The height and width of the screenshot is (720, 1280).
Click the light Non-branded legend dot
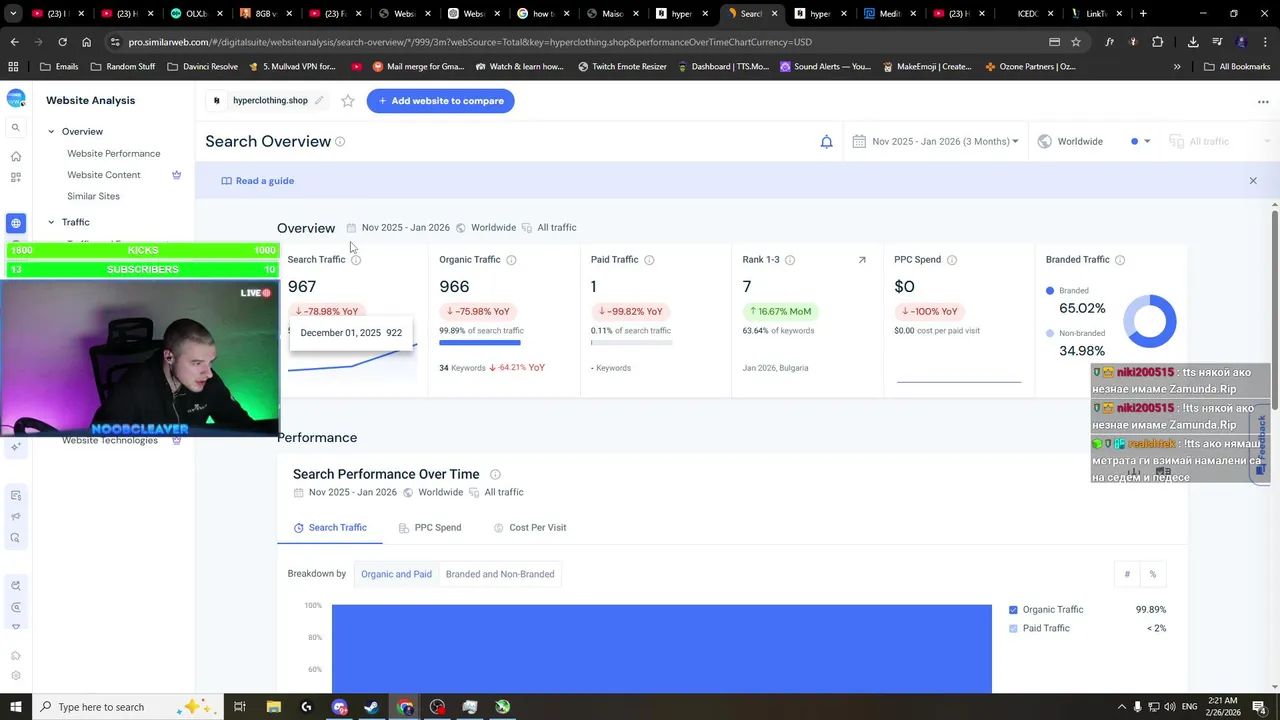(1050, 333)
